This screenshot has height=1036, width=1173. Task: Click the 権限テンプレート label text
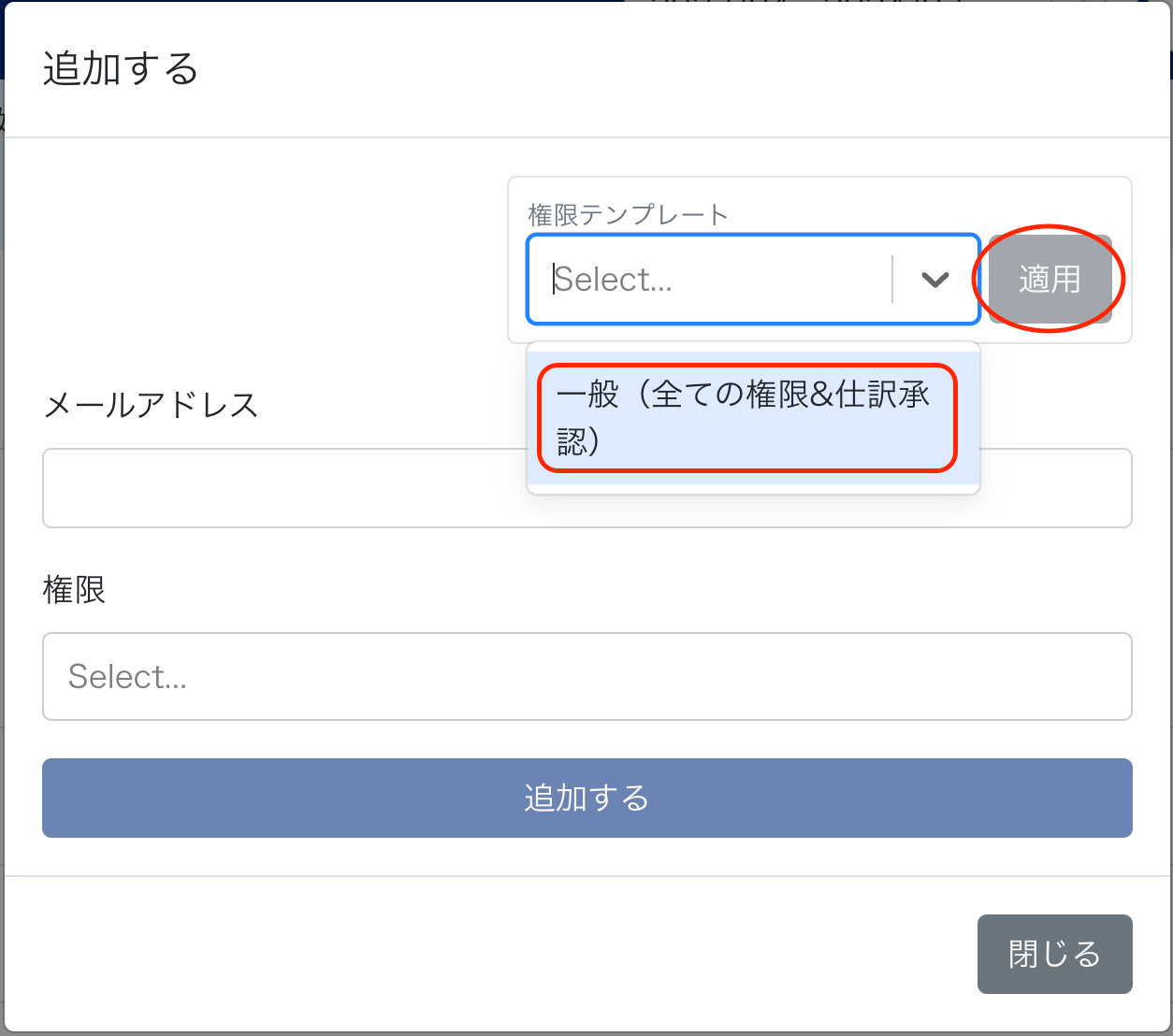coord(628,215)
